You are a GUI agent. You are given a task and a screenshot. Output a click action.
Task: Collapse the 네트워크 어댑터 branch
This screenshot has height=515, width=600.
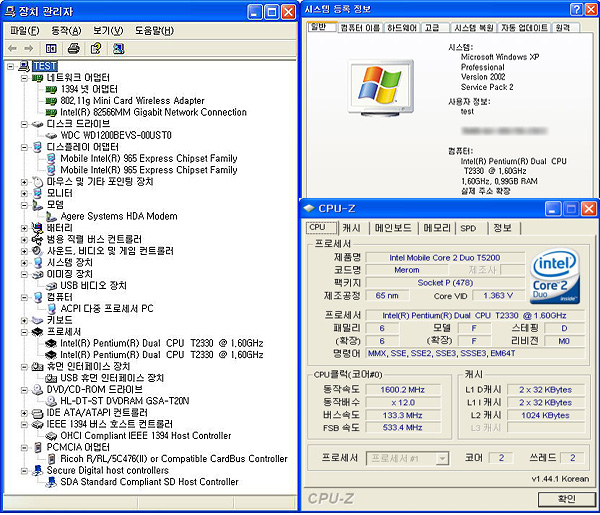coord(24,78)
